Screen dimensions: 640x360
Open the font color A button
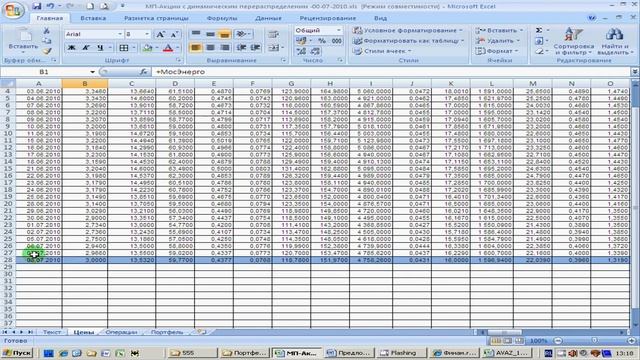(167, 48)
